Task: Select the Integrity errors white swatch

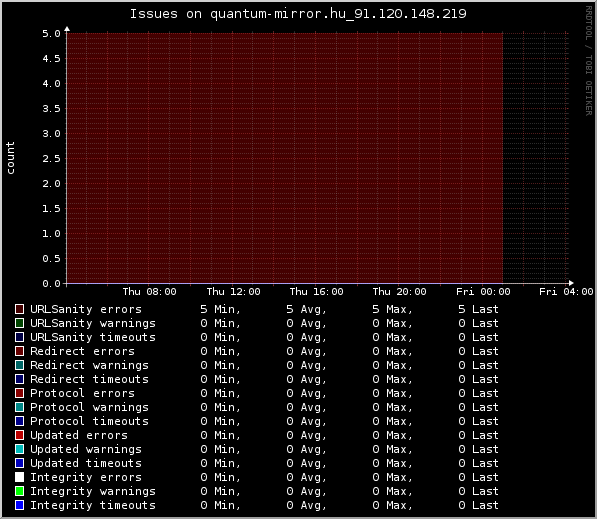Action: (19, 477)
